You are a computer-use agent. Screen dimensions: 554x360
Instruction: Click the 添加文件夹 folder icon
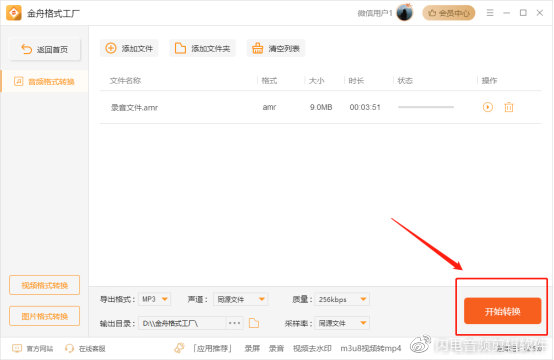pyautogui.click(x=180, y=48)
